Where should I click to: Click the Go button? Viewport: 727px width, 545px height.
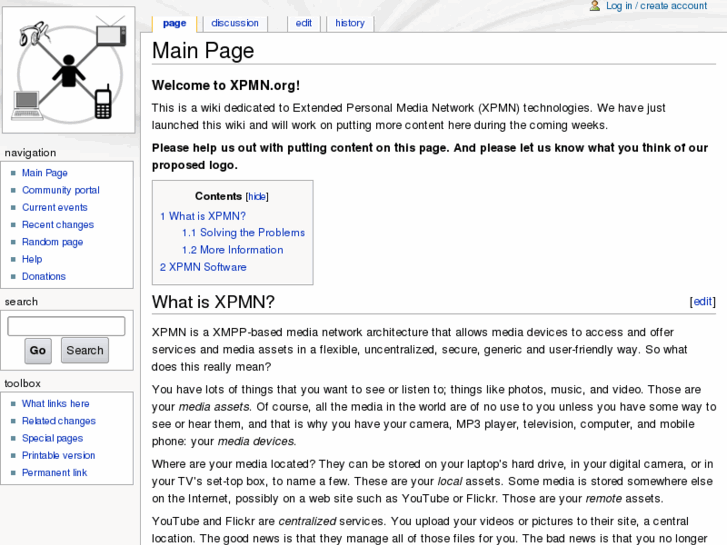pyautogui.click(x=38, y=350)
